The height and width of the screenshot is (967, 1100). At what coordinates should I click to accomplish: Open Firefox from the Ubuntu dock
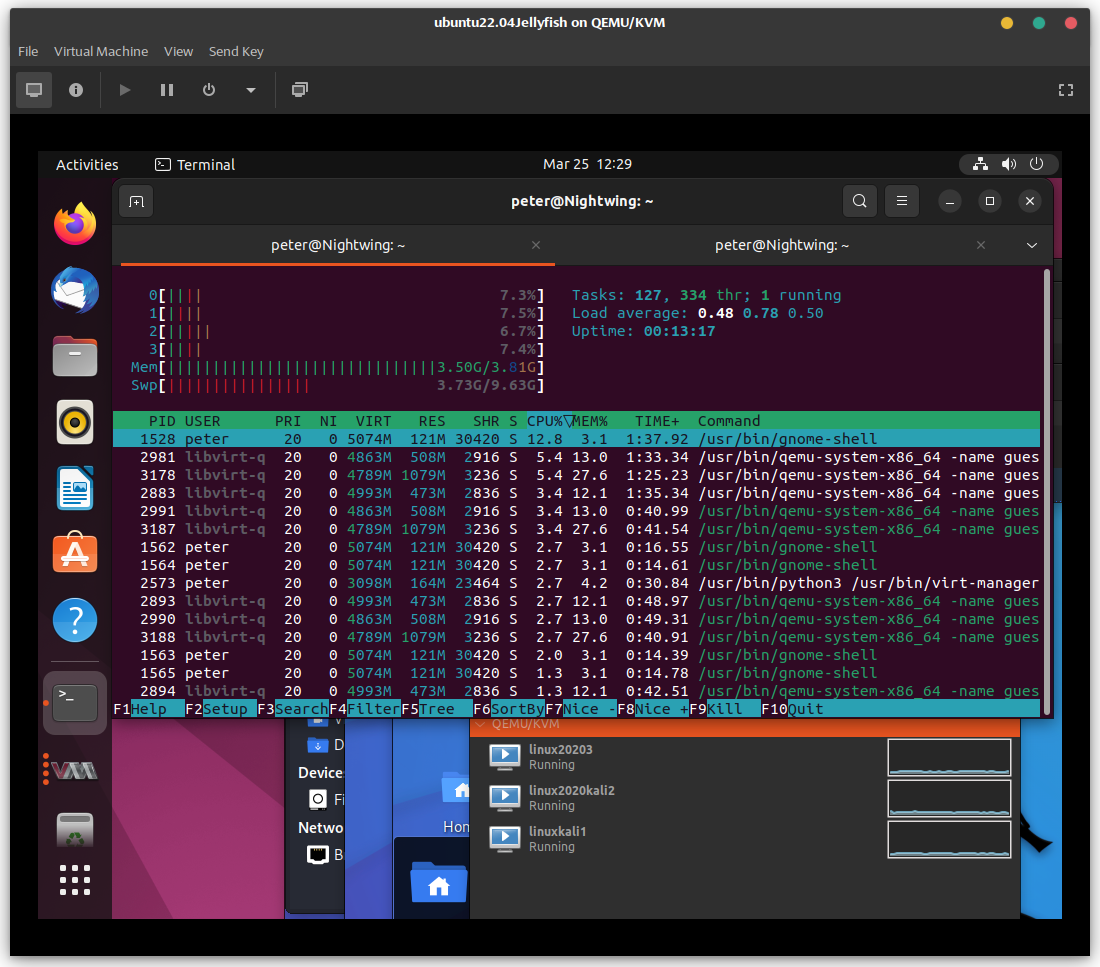(x=75, y=224)
